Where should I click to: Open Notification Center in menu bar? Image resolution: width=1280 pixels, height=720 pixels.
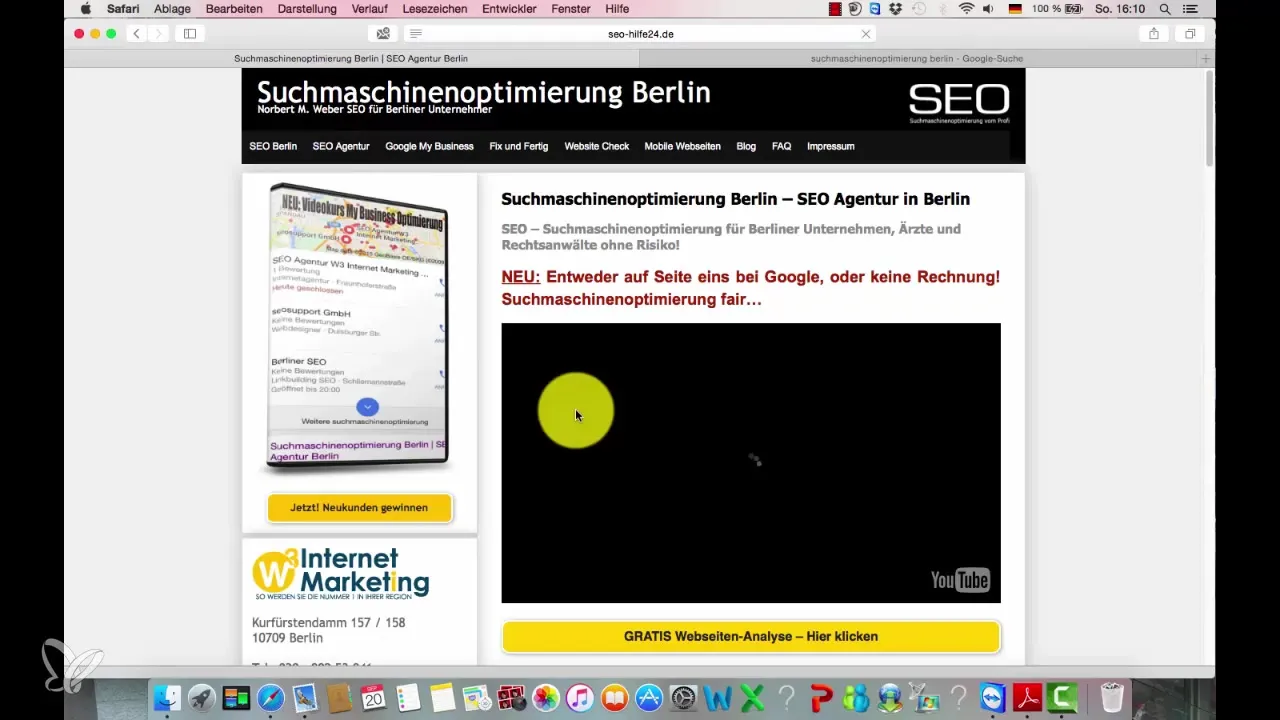click(x=1189, y=9)
